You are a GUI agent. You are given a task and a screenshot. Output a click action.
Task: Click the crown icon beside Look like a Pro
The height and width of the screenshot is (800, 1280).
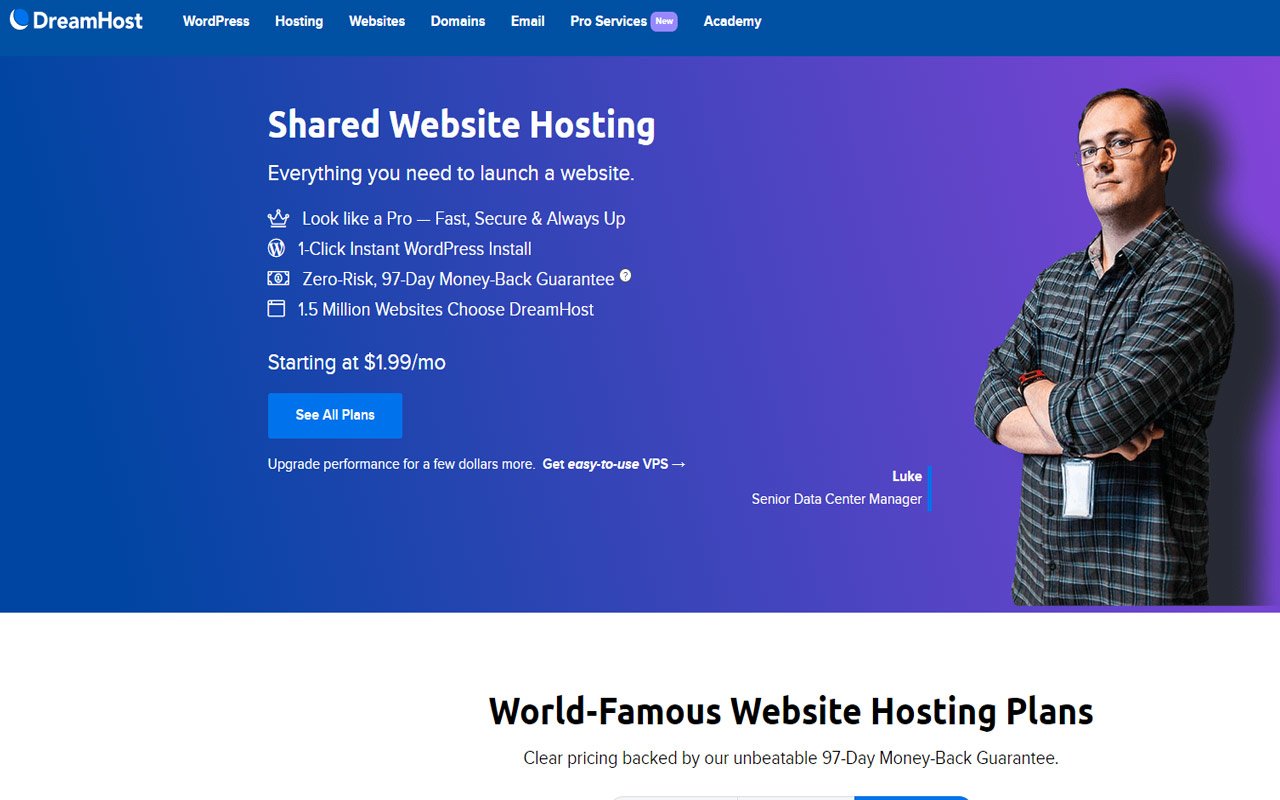click(278, 218)
